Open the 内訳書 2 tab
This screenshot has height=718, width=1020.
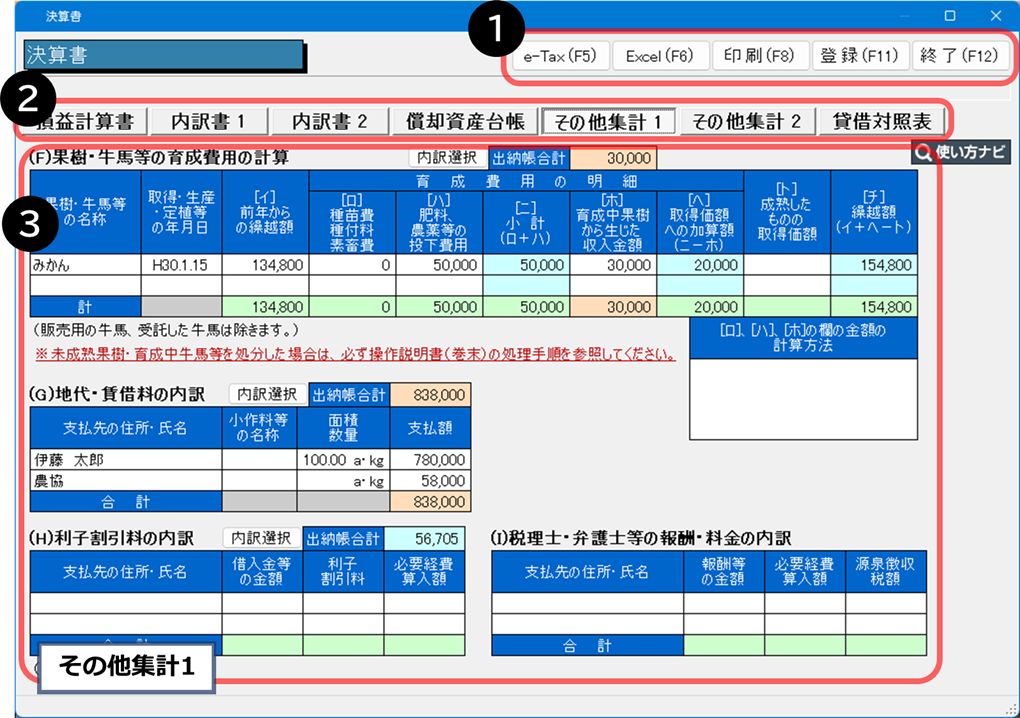[x=329, y=122]
